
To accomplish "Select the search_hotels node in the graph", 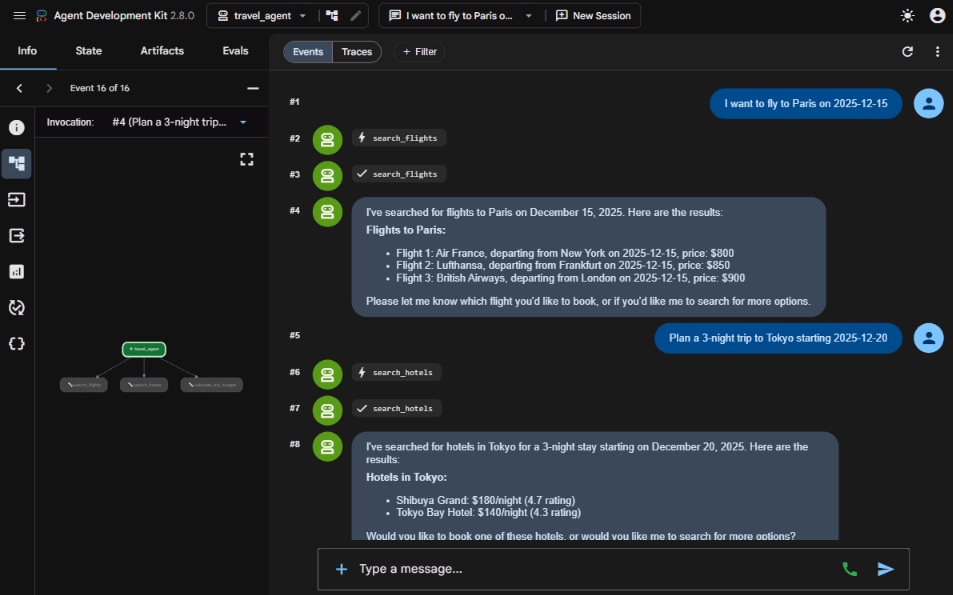I will (x=144, y=385).
